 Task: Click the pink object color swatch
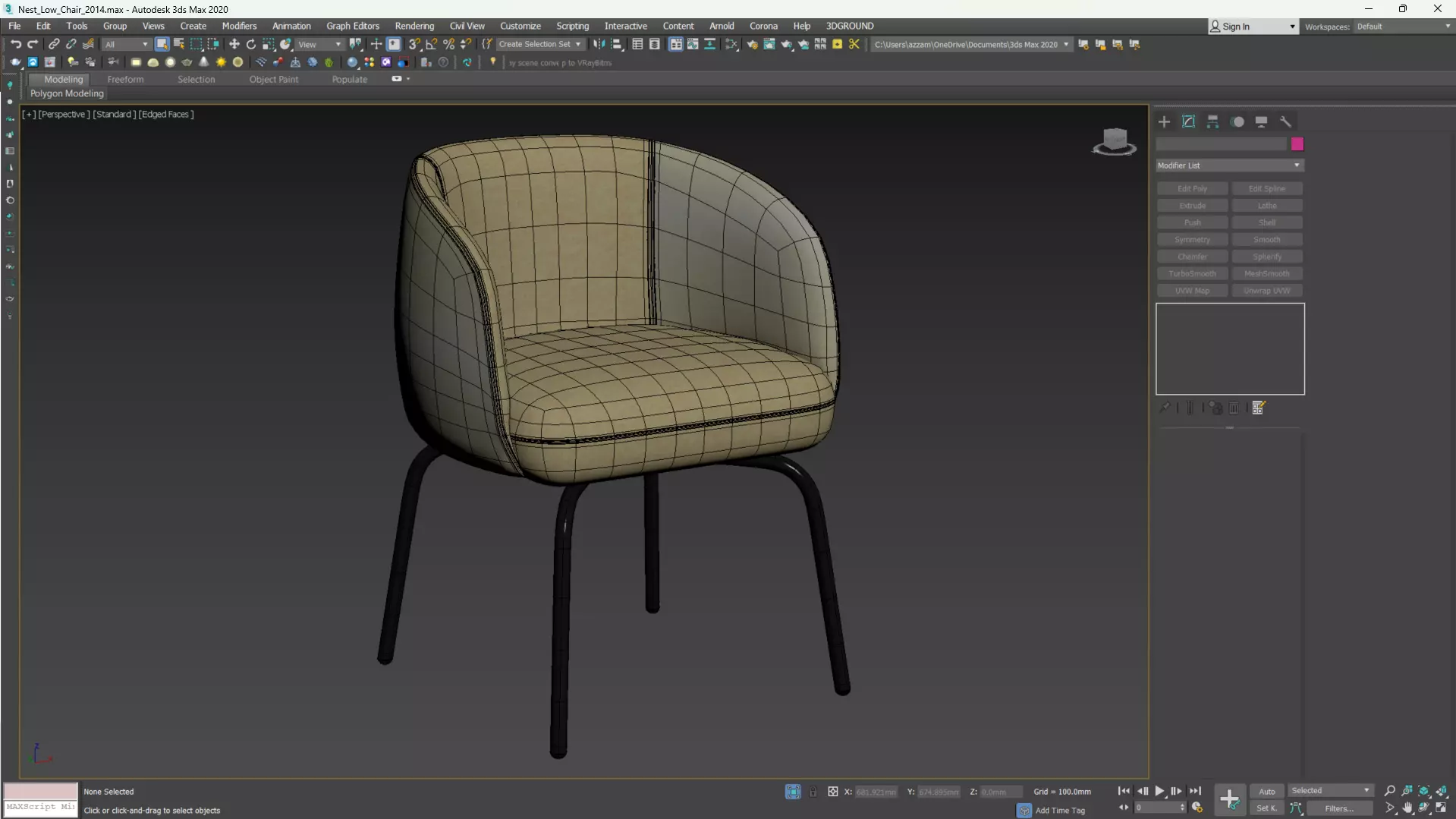point(1297,144)
